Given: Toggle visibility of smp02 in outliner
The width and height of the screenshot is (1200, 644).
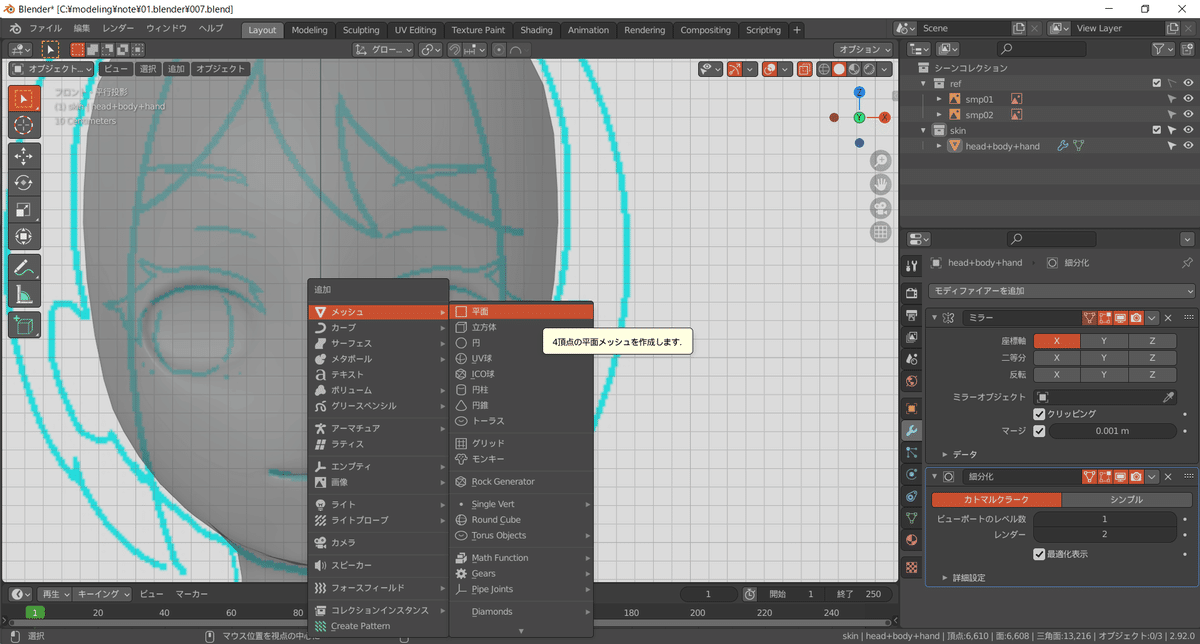Looking at the screenshot, I should click(x=1188, y=115).
